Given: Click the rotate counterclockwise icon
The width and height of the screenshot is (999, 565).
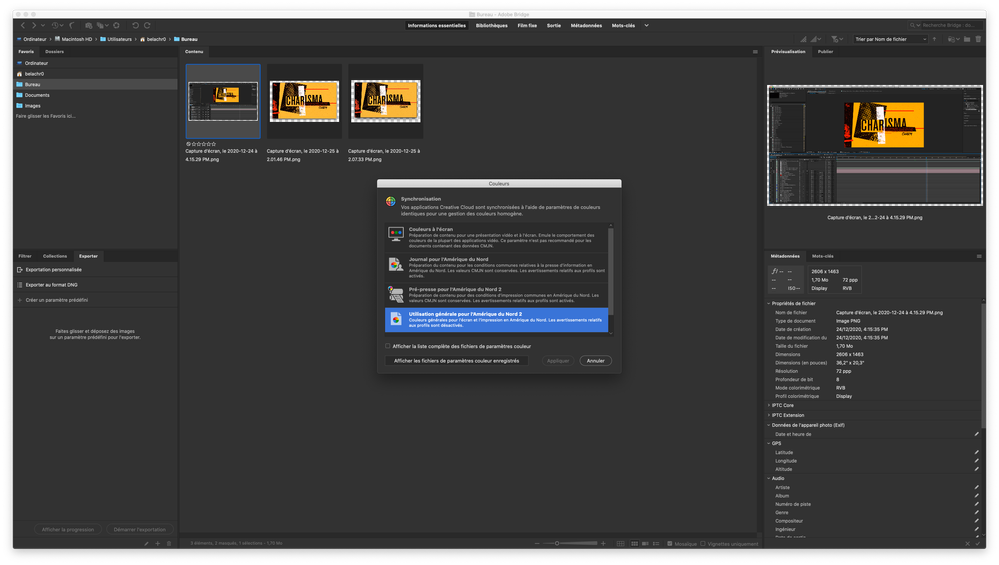Looking at the screenshot, I should tap(135, 25).
